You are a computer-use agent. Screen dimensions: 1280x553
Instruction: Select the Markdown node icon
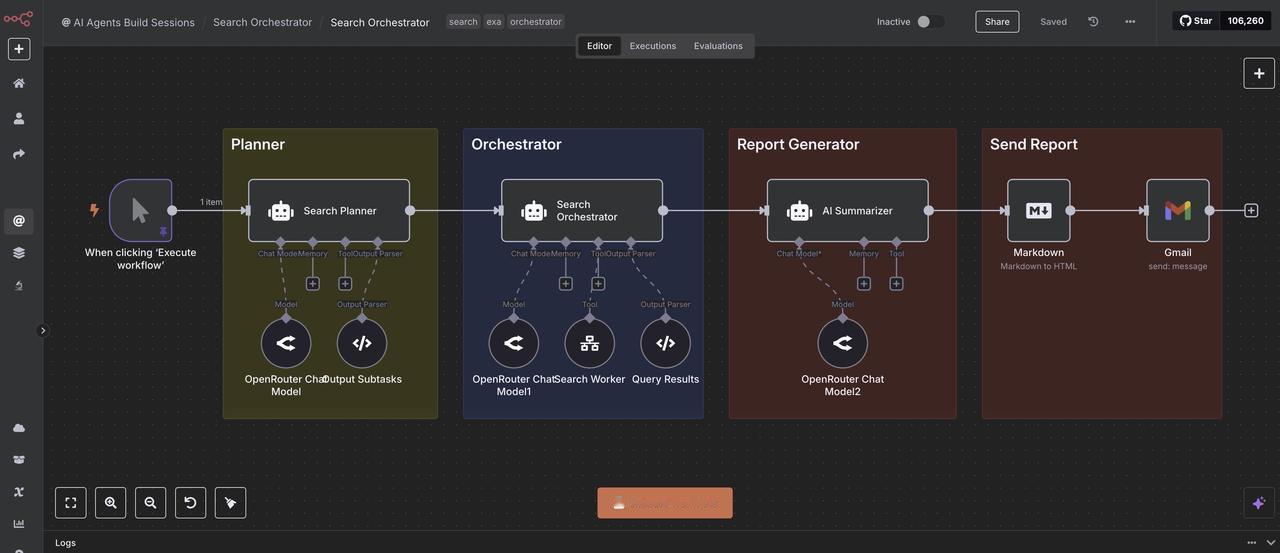pos(1038,211)
